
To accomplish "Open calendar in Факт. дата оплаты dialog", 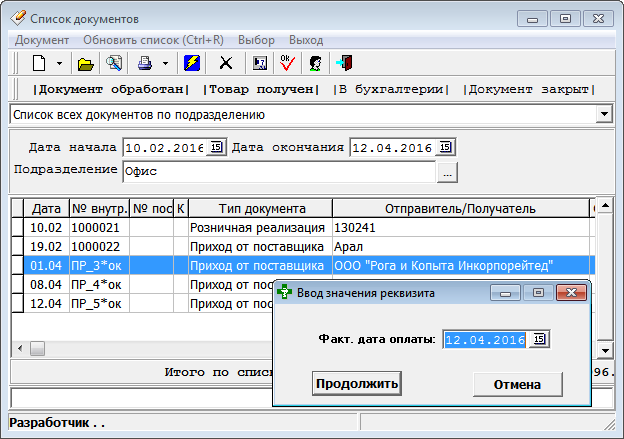I will click(539, 339).
